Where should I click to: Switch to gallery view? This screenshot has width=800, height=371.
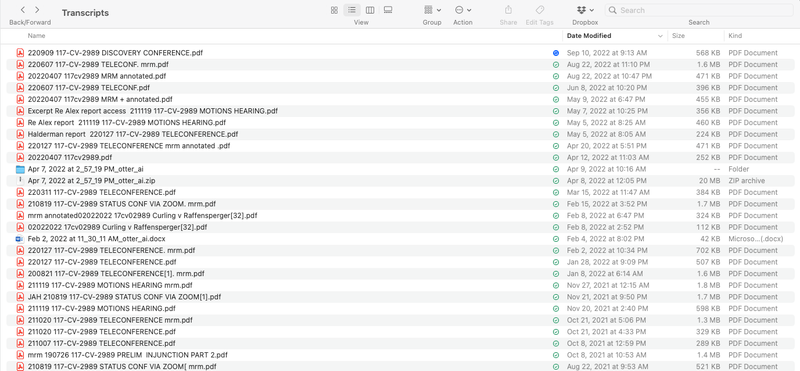click(x=388, y=10)
